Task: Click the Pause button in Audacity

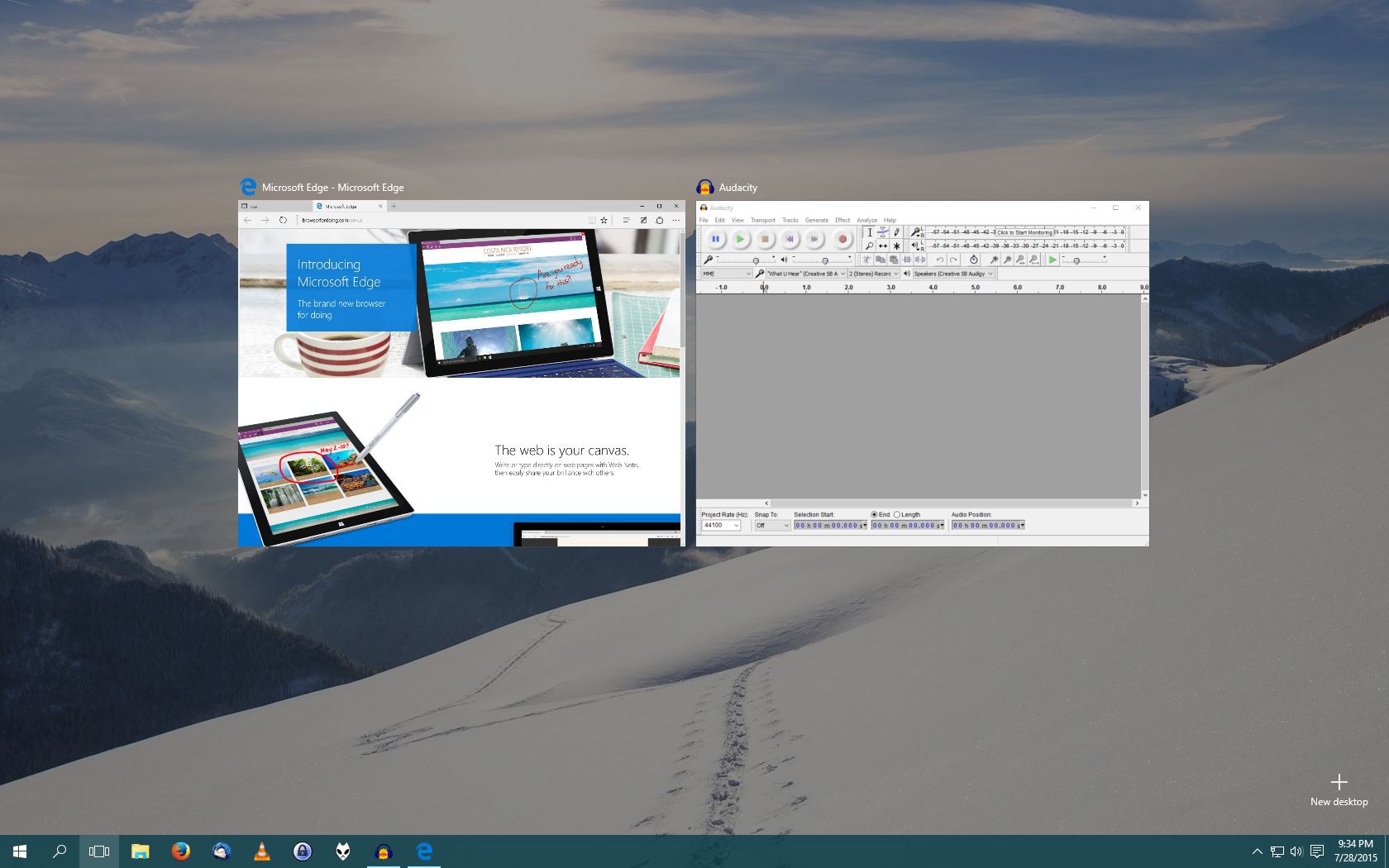Action: click(x=716, y=239)
